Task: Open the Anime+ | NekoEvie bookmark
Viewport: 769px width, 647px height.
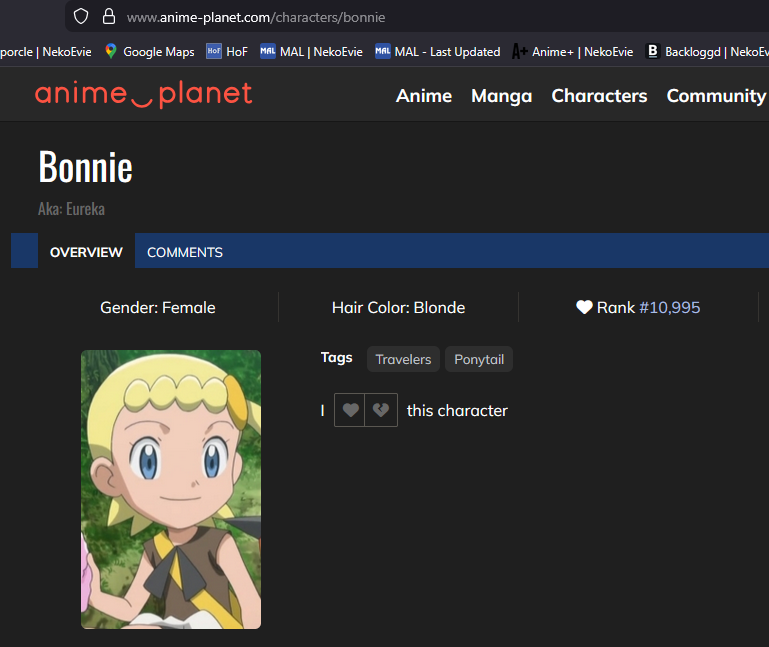Action: pos(572,52)
